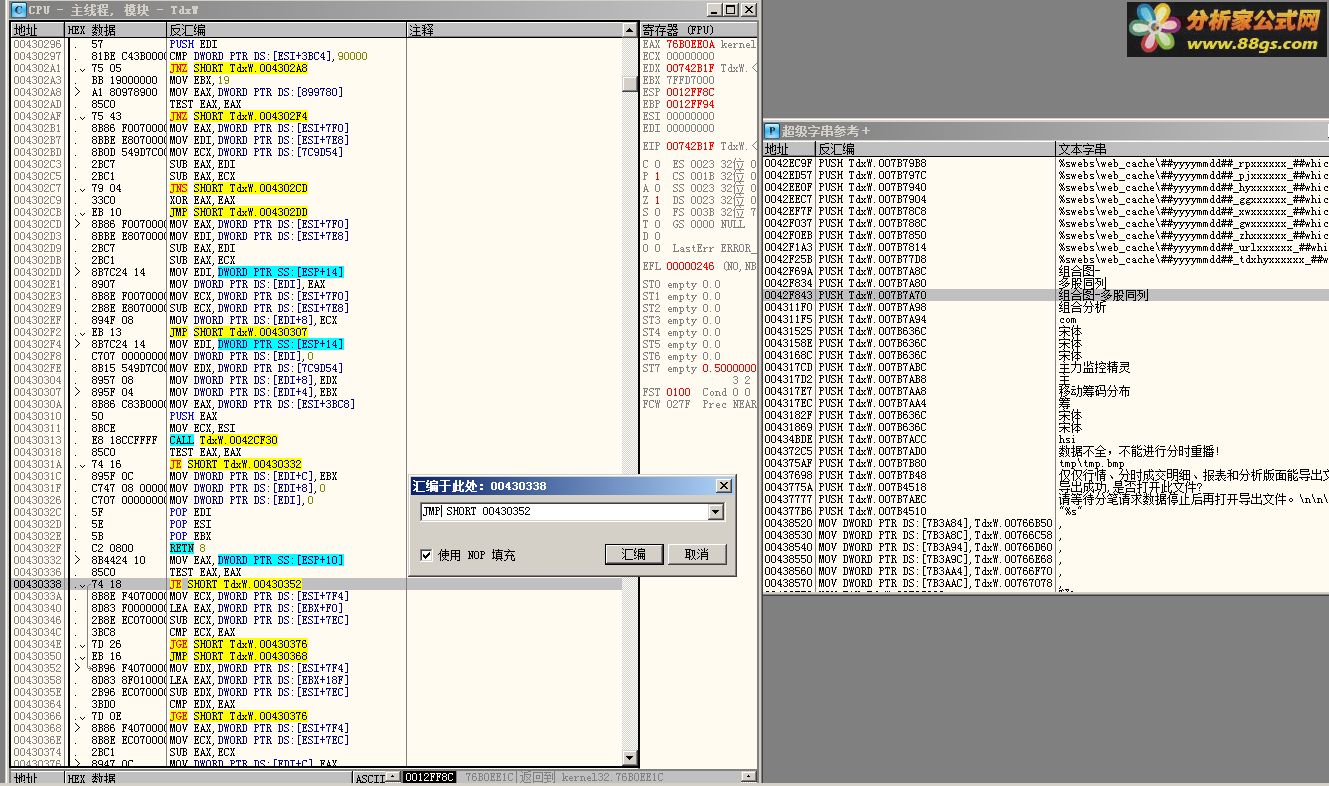
Task: Open the assemble command history dropdown
Action: [715, 512]
